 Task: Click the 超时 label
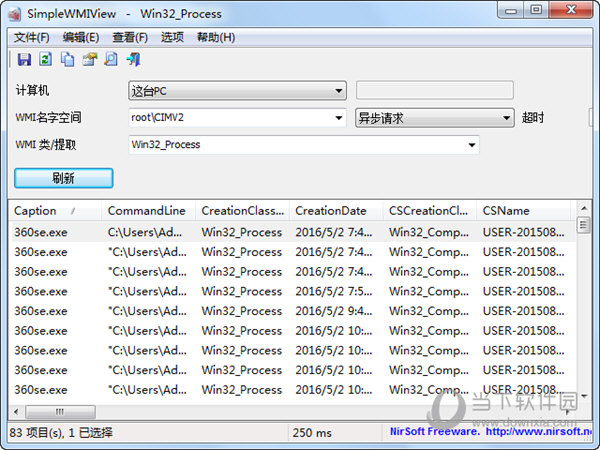pyautogui.click(x=533, y=117)
